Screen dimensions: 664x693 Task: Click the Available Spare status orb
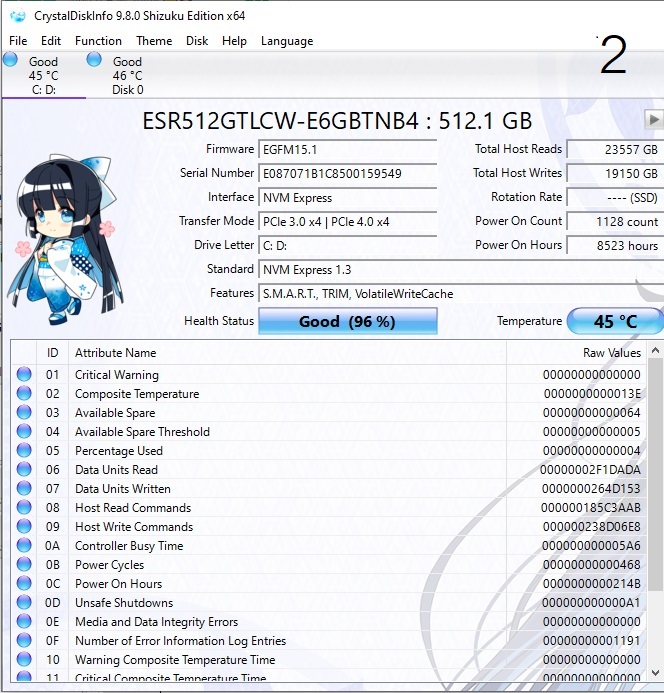[24, 413]
